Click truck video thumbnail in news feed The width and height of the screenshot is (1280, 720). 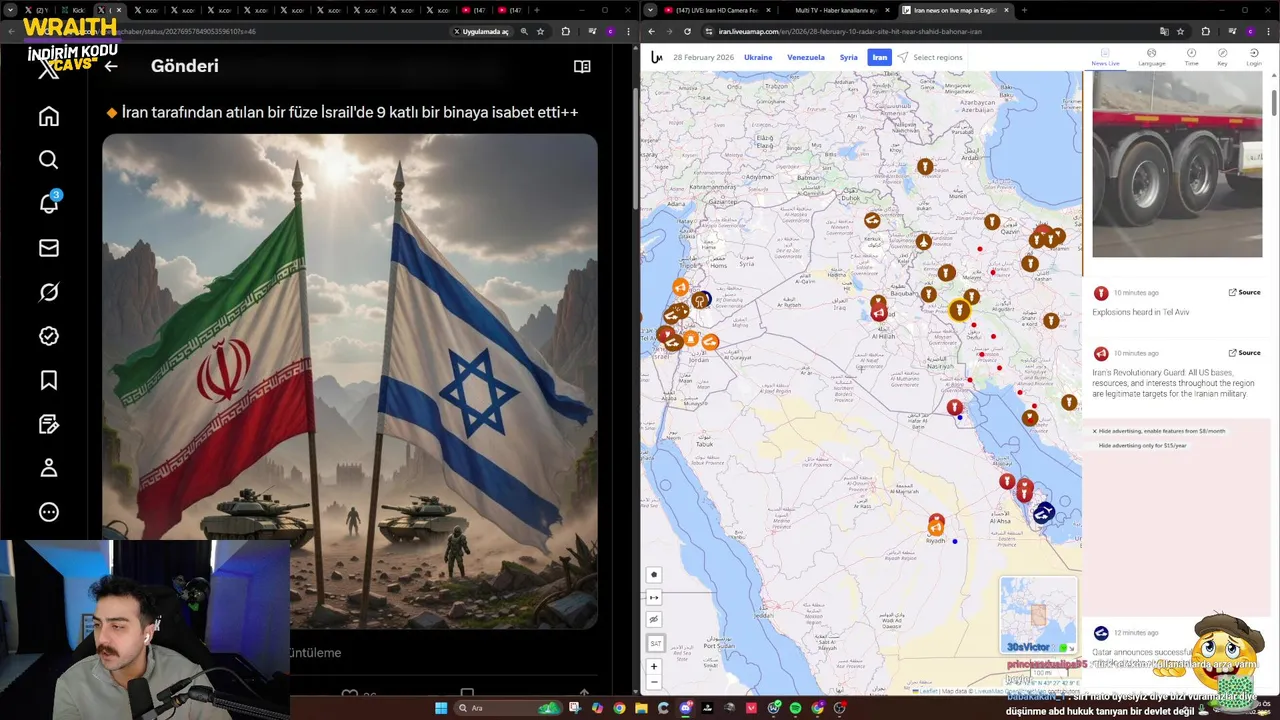(1177, 164)
